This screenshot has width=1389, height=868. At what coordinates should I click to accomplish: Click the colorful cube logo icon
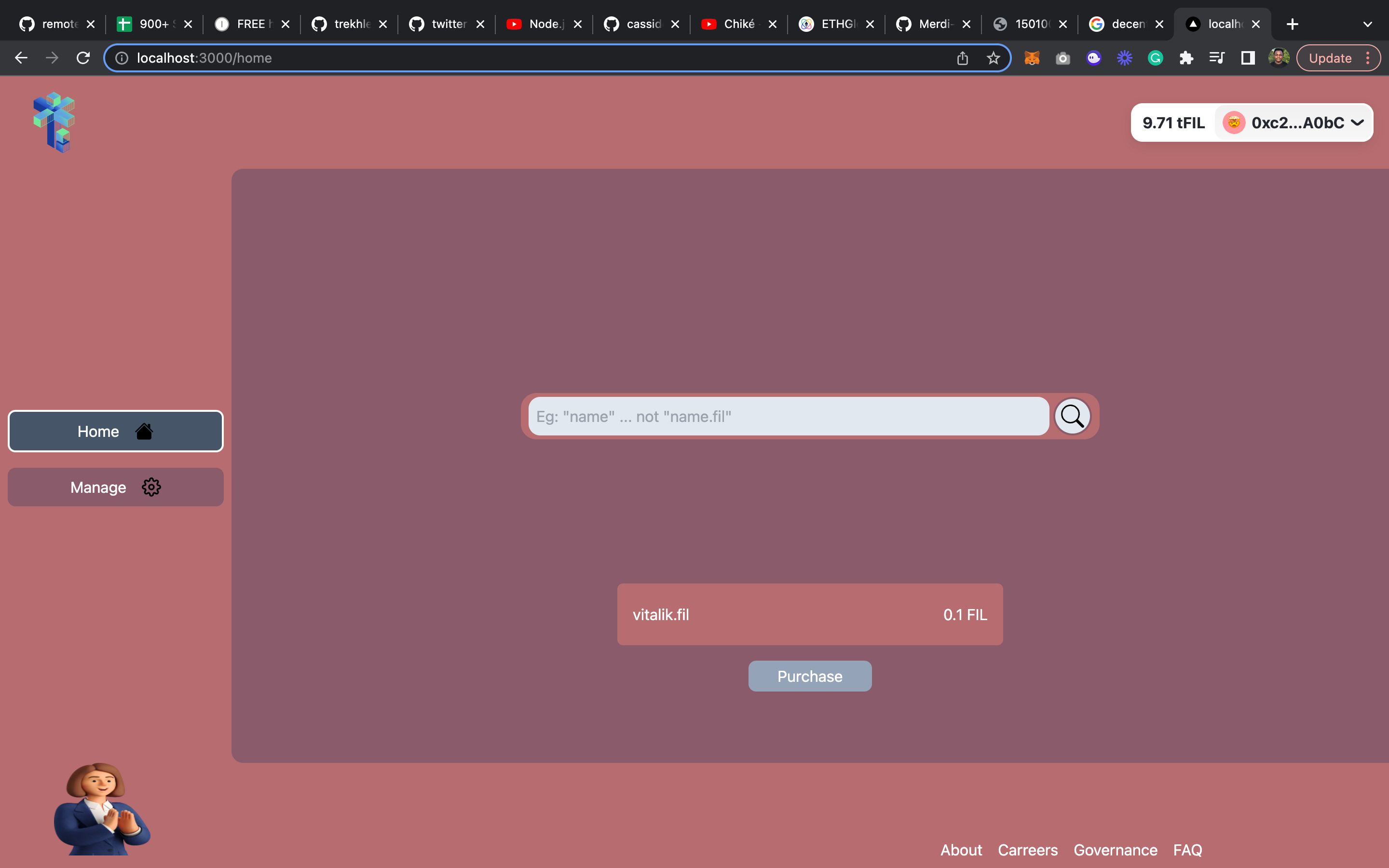point(54,122)
